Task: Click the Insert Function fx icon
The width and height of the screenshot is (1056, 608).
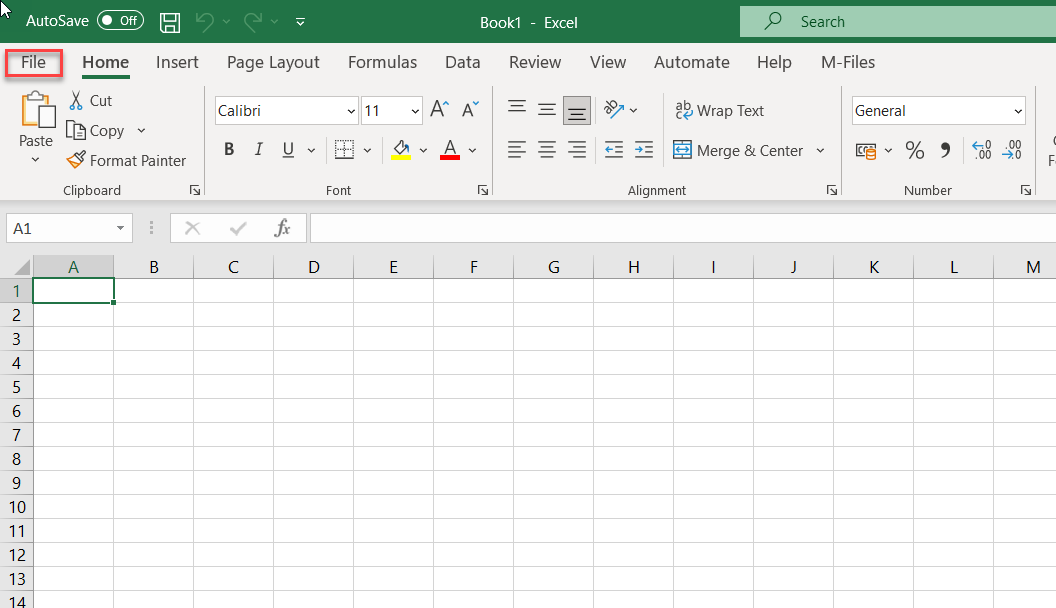Action: click(283, 228)
